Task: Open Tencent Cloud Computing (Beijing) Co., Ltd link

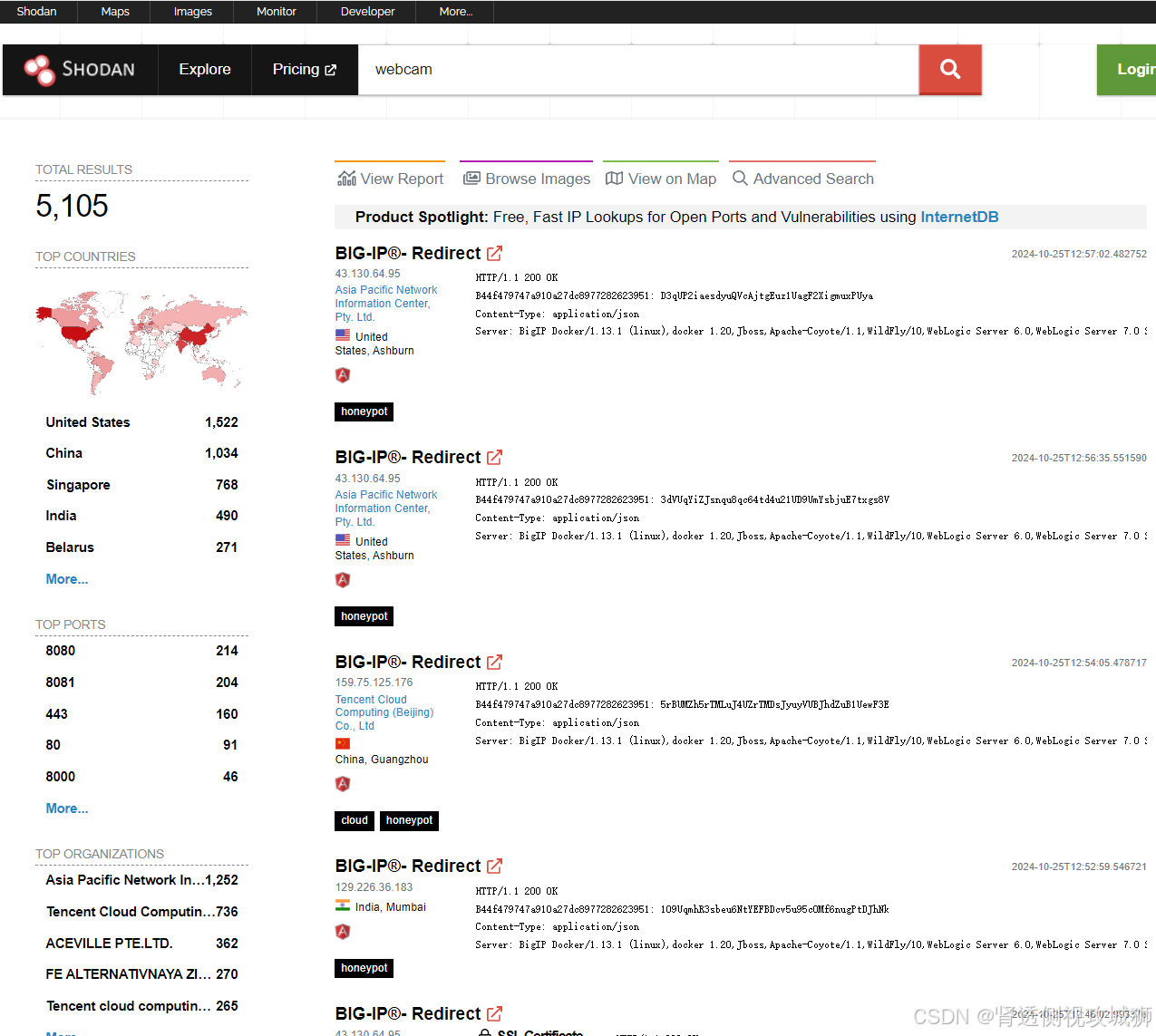Action: (x=384, y=712)
